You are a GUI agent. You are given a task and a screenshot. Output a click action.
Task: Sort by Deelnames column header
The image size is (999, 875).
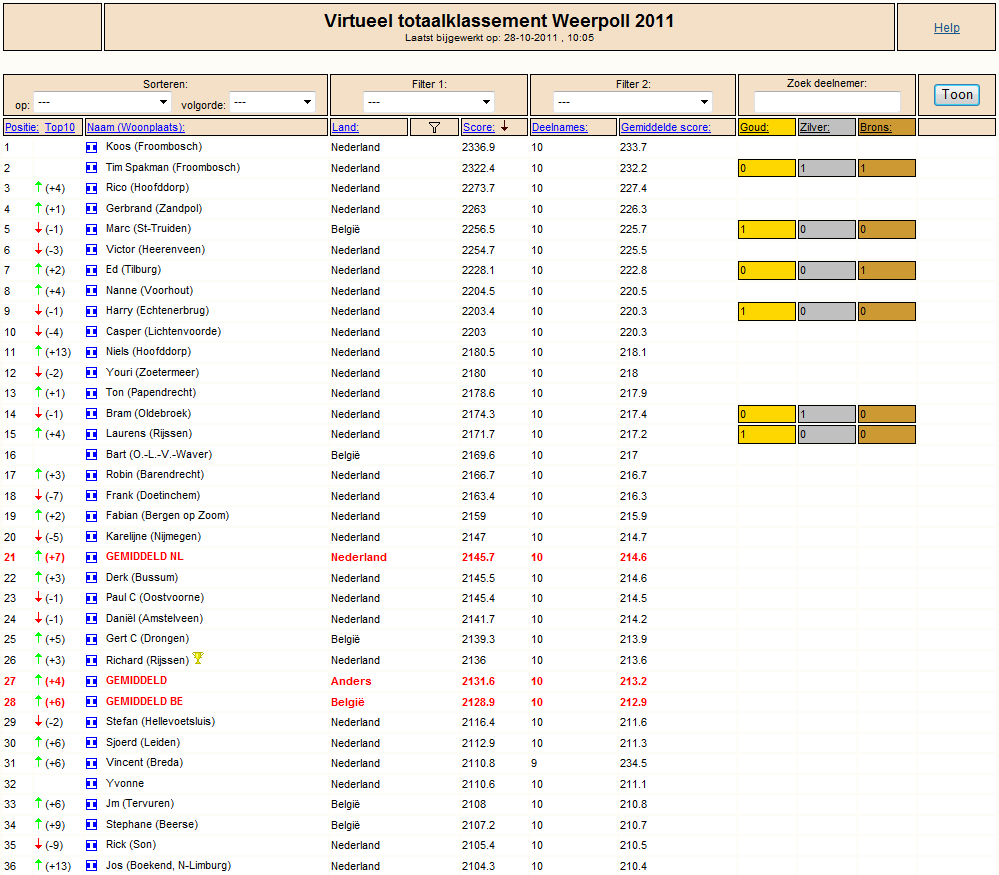pyautogui.click(x=559, y=127)
